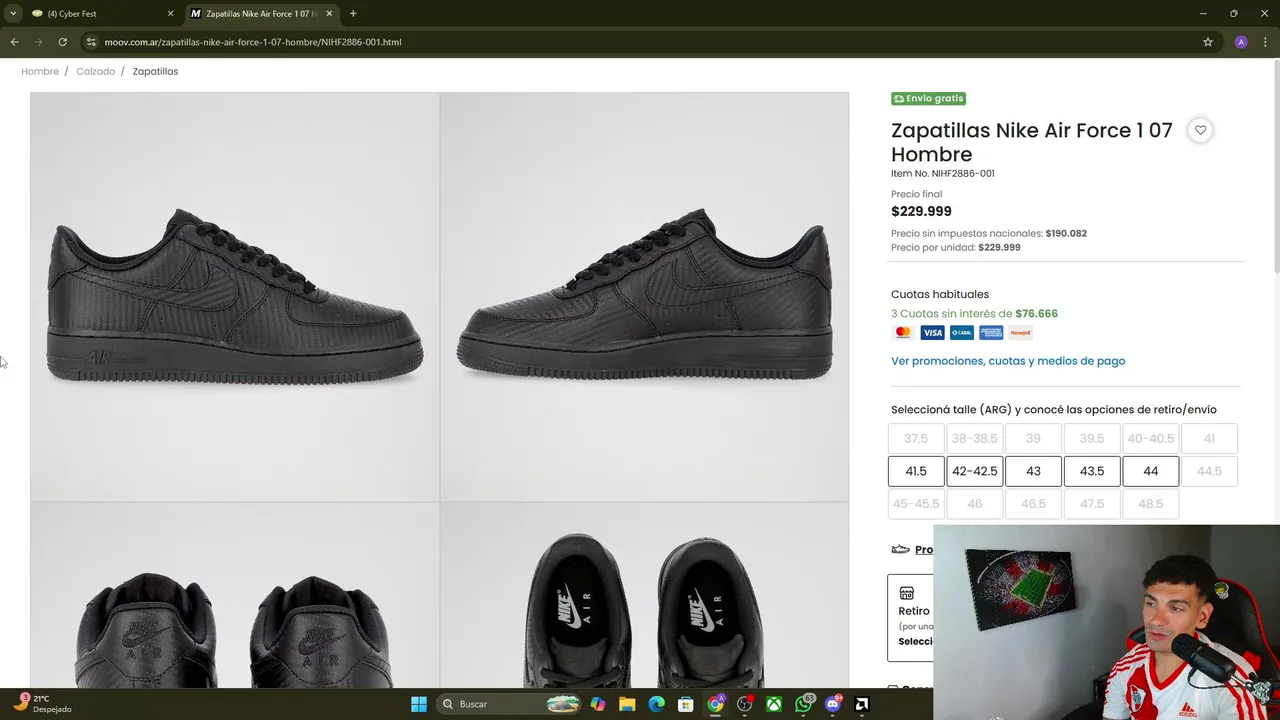Select the unavailable size 39
The width and height of the screenshot is (1280, 720).
tap(1033, 438)
